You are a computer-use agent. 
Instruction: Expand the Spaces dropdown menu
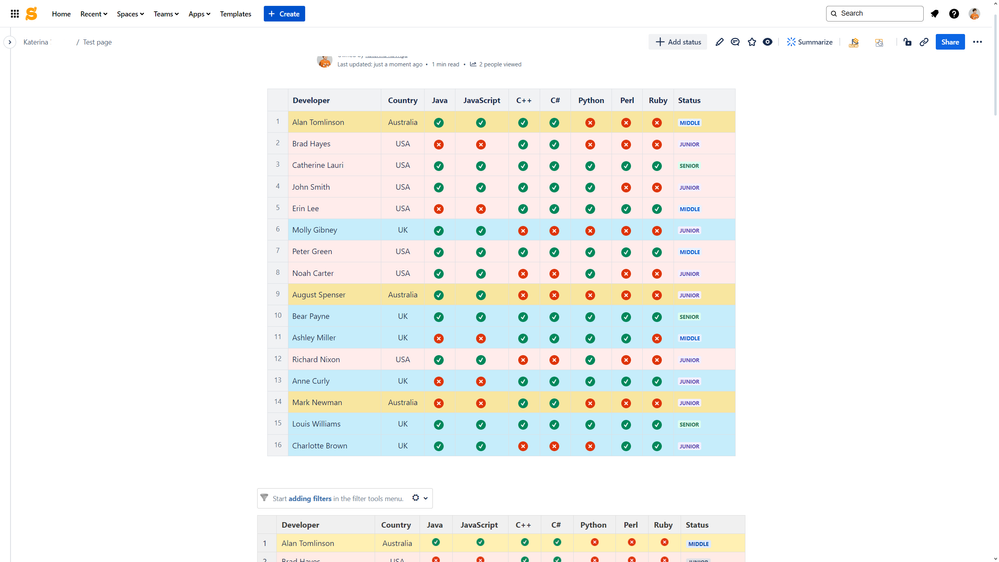point(130,14)
